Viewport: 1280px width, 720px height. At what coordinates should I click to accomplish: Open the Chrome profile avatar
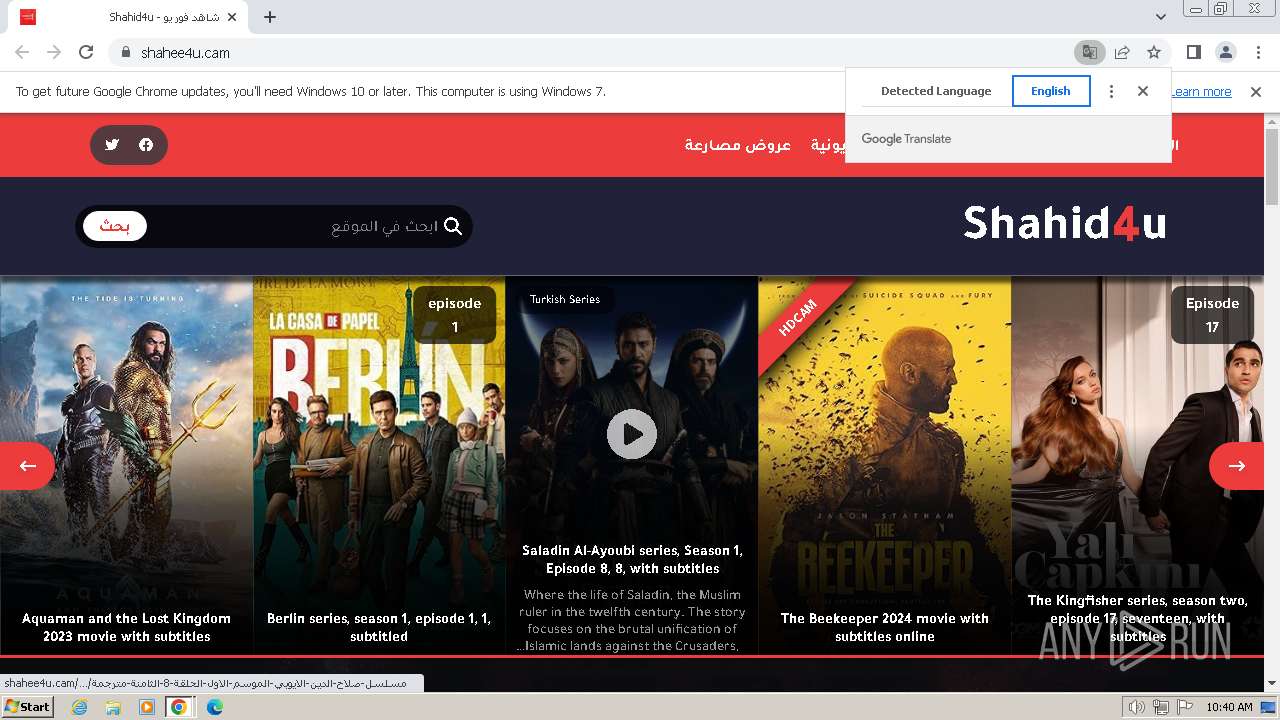coord(1225,52)
